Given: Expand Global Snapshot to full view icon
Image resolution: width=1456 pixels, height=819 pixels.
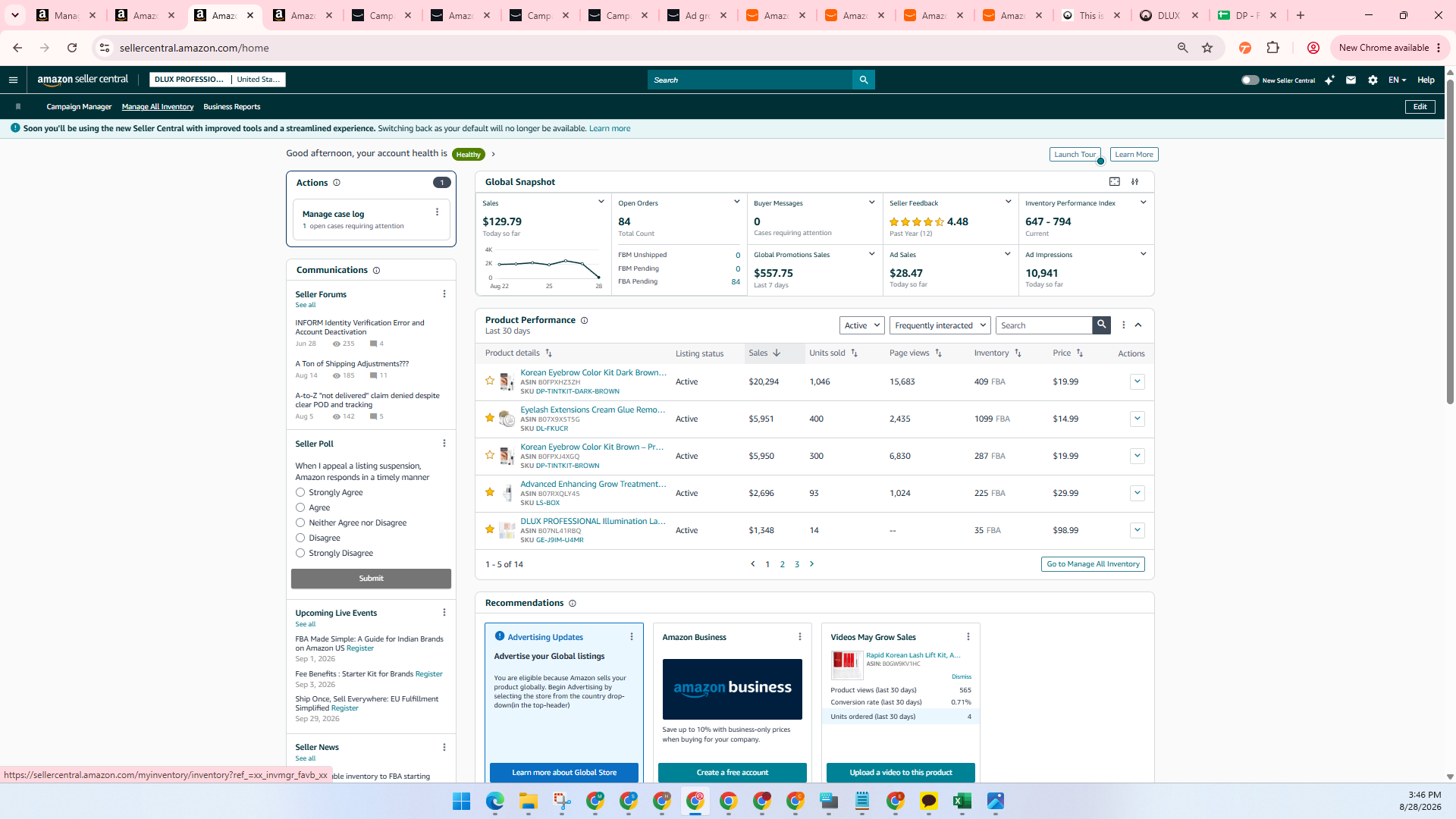Looking at the screenshot, I should pos(1115,182).
